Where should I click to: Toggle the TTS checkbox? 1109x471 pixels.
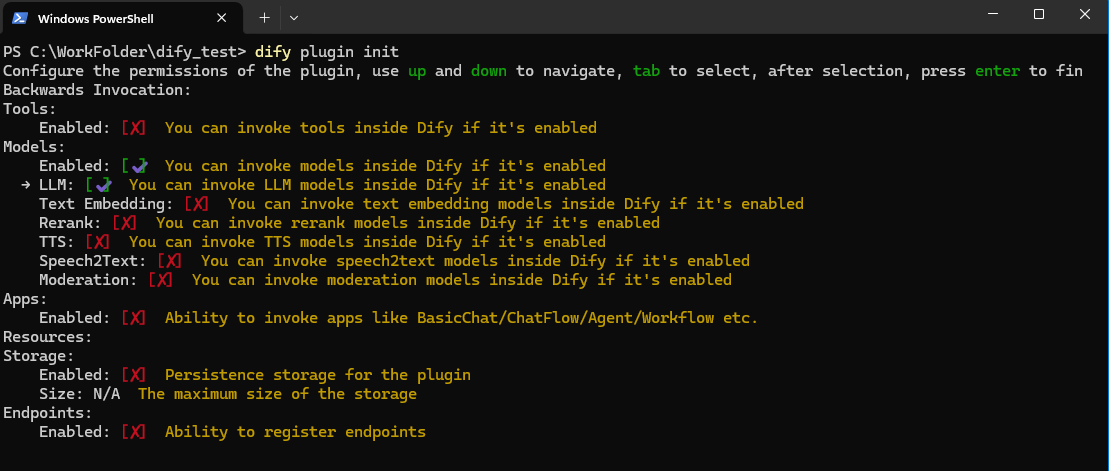click(x=98, y=242)
